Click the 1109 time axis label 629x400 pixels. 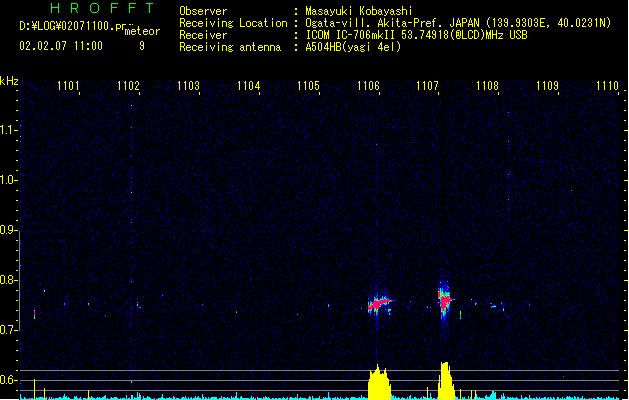548,85
